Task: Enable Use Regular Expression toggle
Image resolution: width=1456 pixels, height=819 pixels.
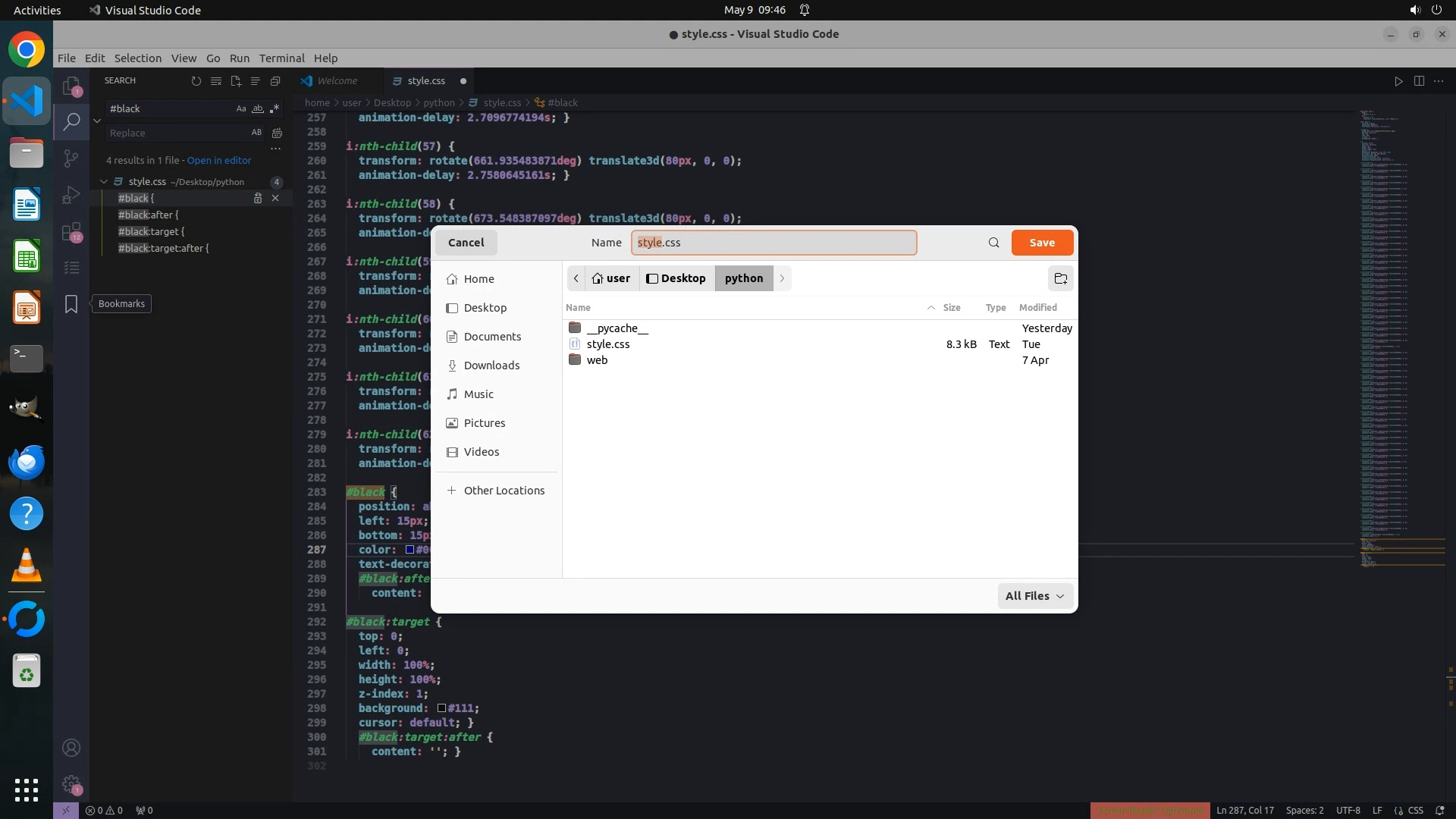Action: (x=275, y=108)
